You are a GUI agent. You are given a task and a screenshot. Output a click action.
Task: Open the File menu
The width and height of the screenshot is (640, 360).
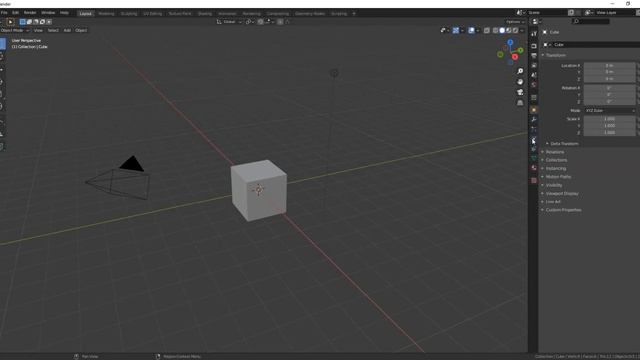[x=4, y=13]
